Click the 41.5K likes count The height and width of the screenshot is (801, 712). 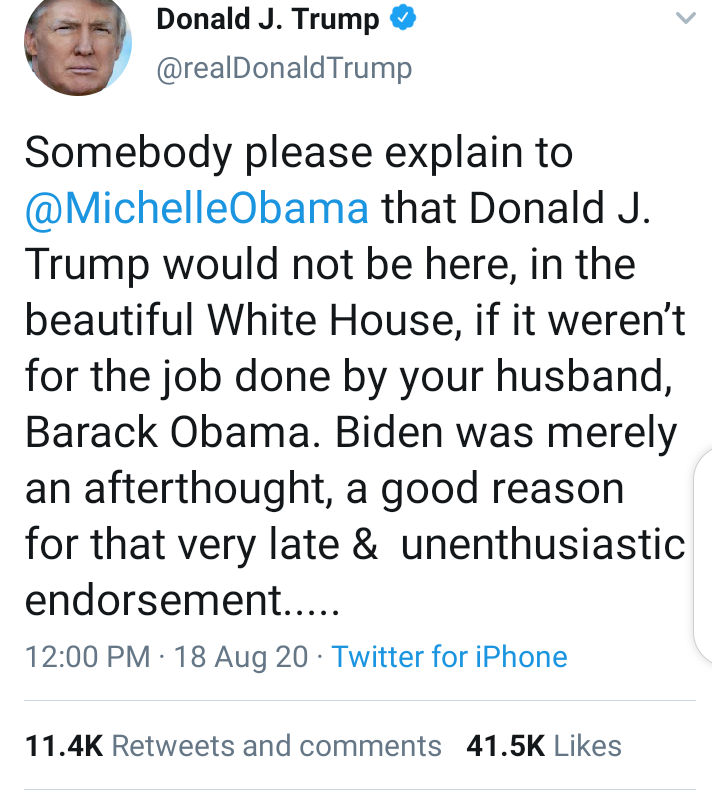pos(505,745)
